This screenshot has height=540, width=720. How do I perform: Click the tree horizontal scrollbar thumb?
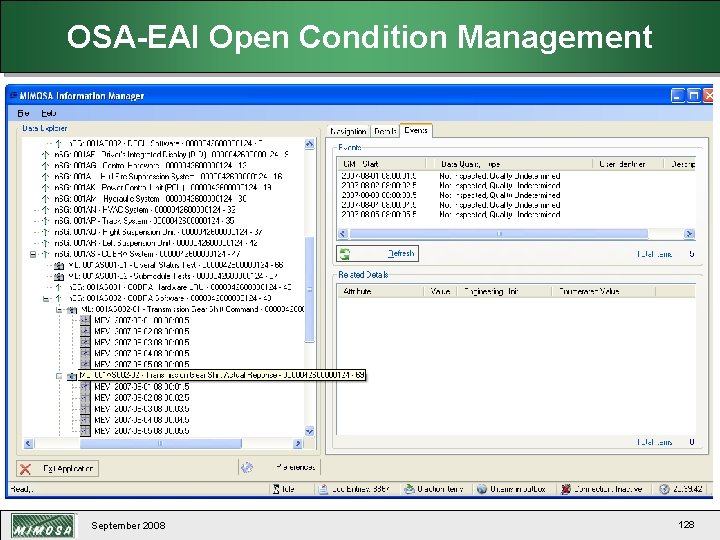[161, 444]
